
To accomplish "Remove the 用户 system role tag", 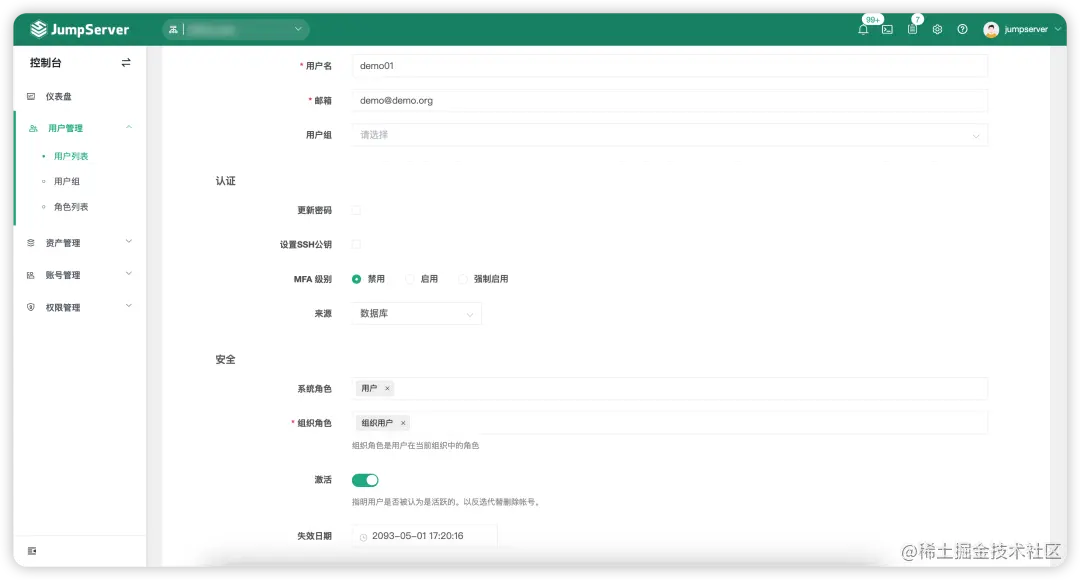I will click(388, 388).
